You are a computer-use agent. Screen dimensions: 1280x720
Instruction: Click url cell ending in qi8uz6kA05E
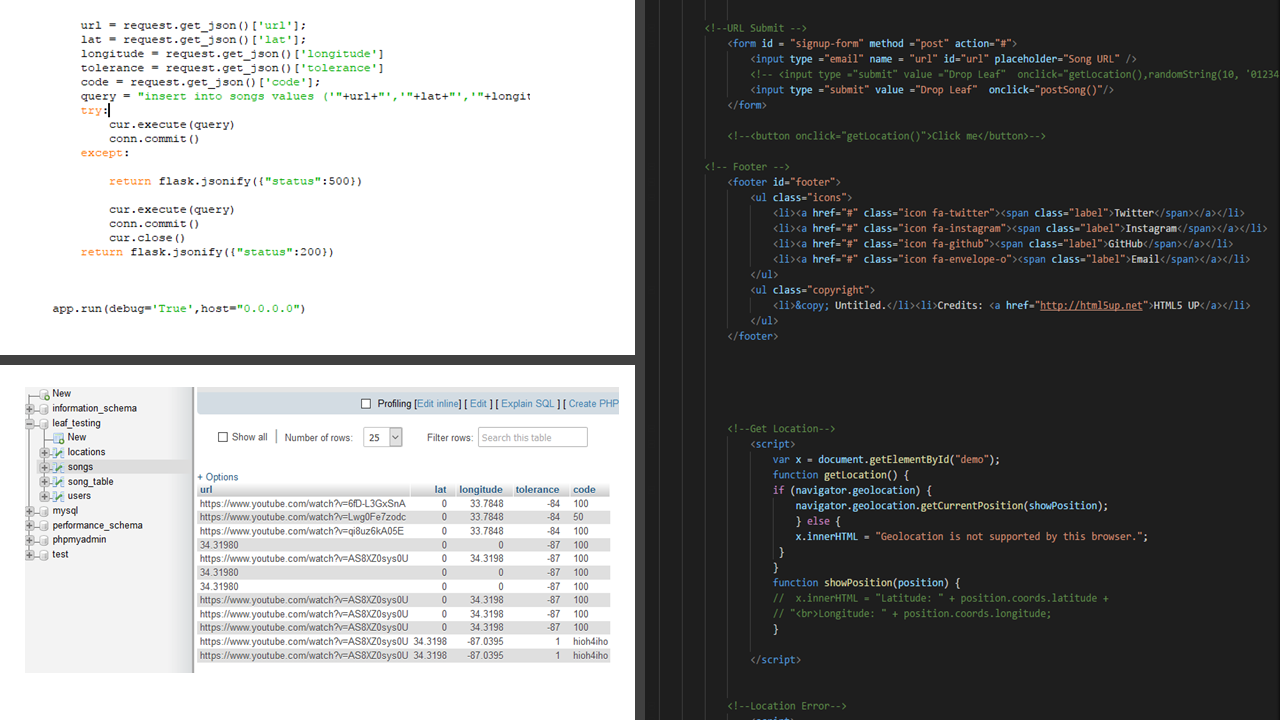tap(303, 531)
